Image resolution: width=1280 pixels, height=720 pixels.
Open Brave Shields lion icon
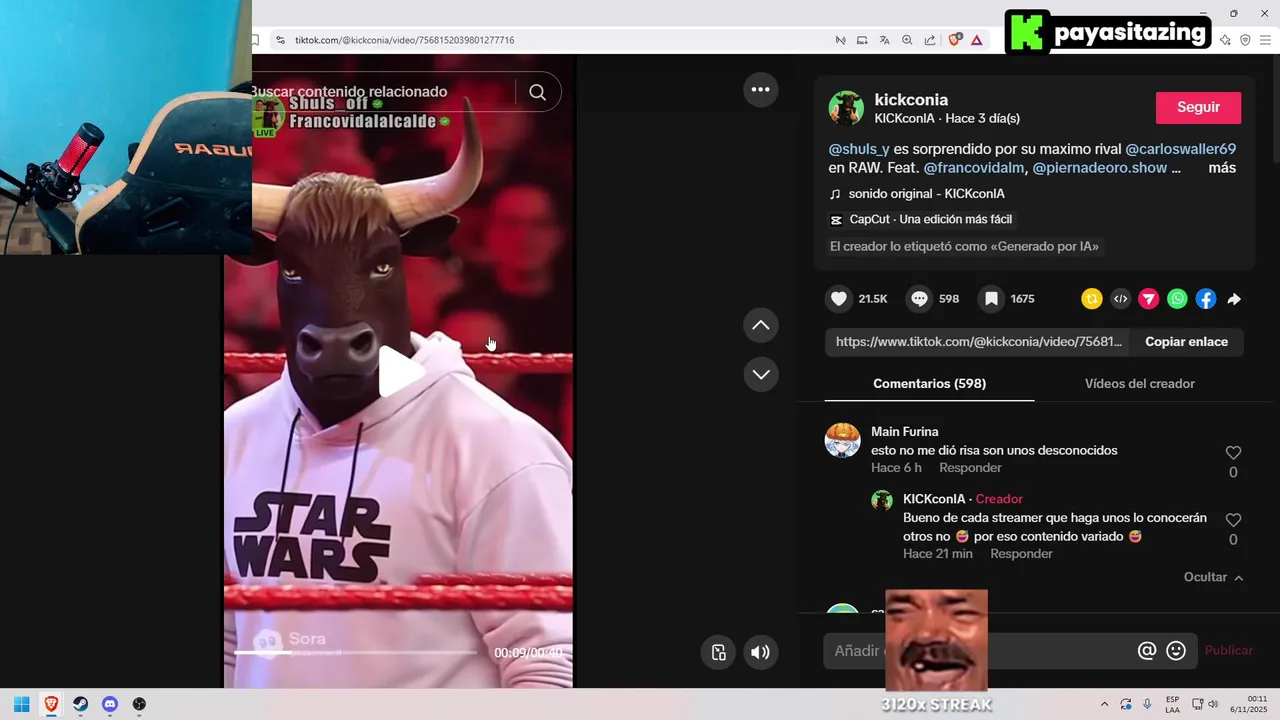coord(955,40)
